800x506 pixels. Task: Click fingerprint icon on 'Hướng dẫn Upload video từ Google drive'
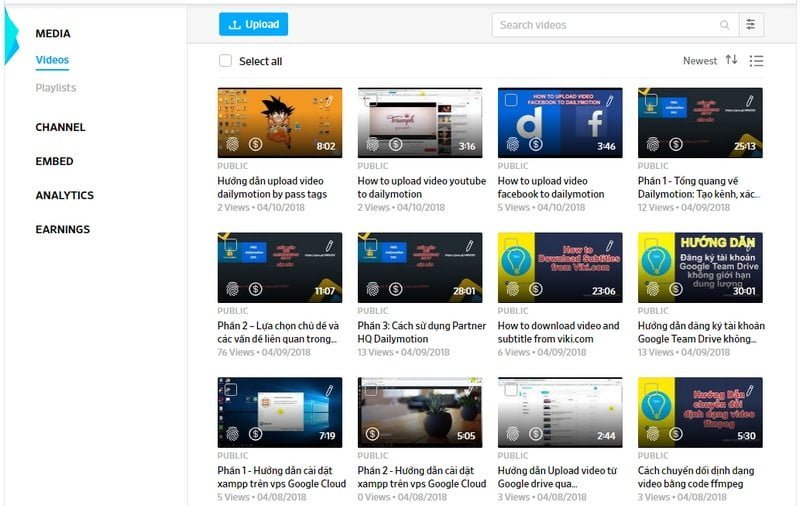click(513, 434)
